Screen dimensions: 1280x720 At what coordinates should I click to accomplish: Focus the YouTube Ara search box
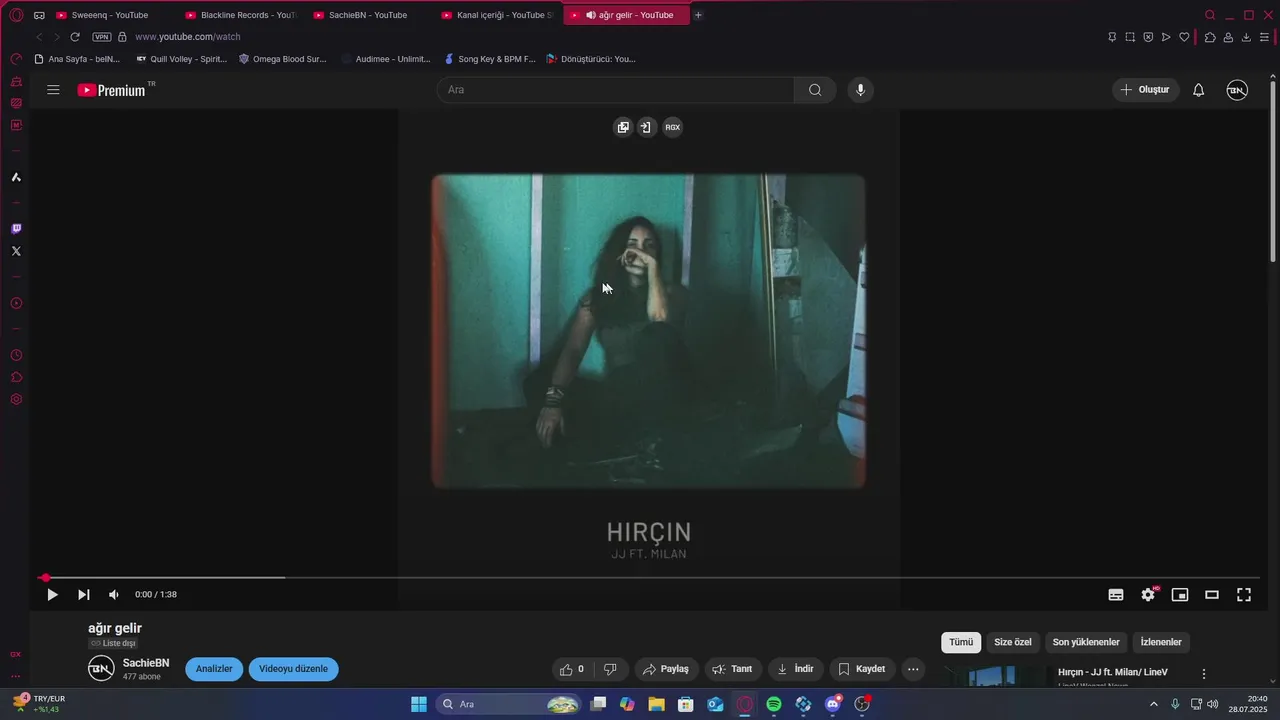pyautogui.click(x=615, y=90)
